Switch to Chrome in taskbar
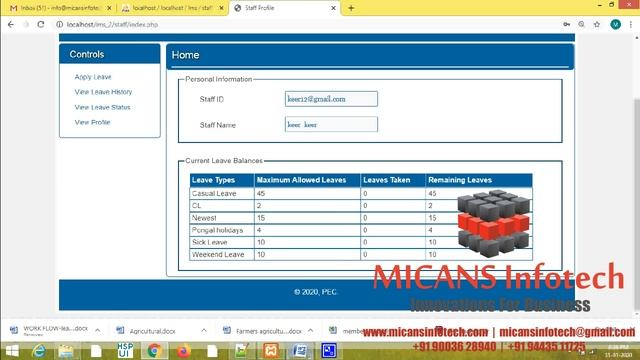The width and height of the screenshot is (640, 360). [x=154, y=351]
